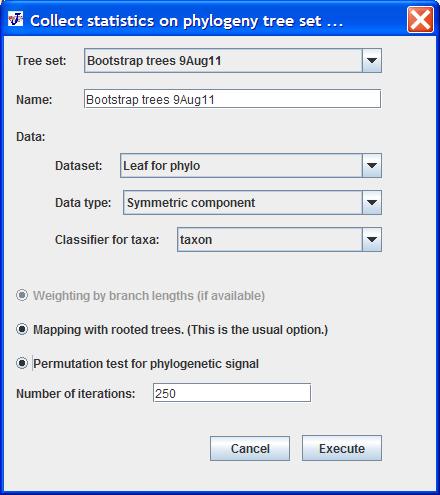The height and width of the screenshot is (495, 440).
Task: Expand the Classifier for taxa dropdown arrow
Action: tap(372, 240)
